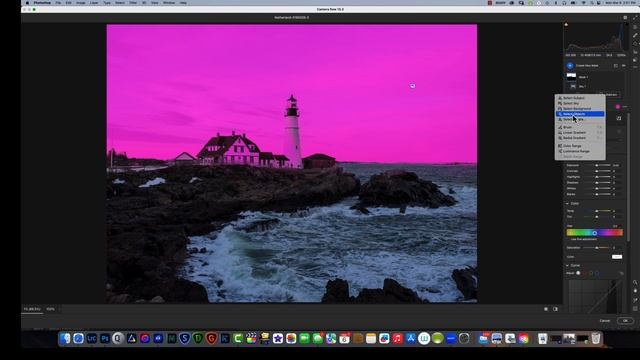
Task: Open App Store from the Dock
Action: 411,338
